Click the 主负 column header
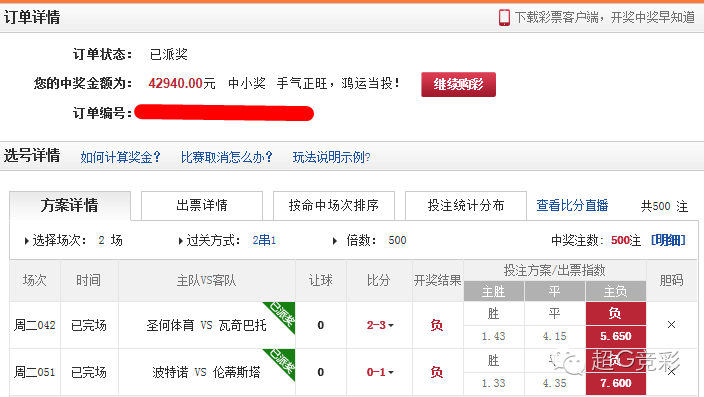 coord(616,291)
